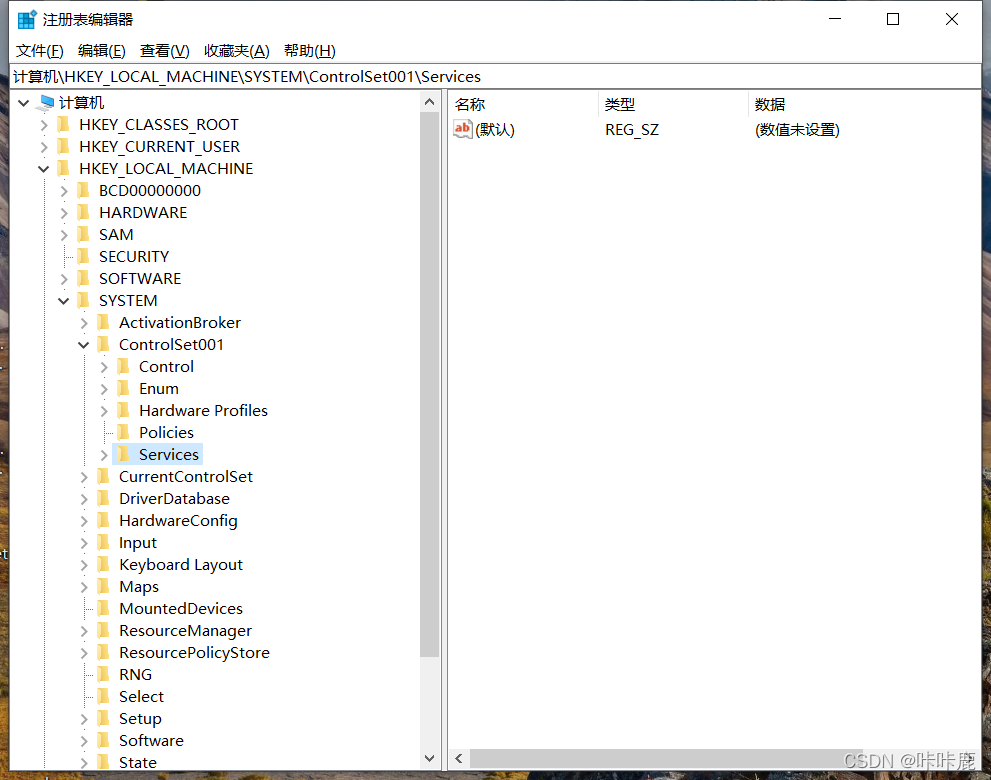This screenshot has height=780, width=991.
Task: Click the Policies folder icon
Action: pos(124,432)
